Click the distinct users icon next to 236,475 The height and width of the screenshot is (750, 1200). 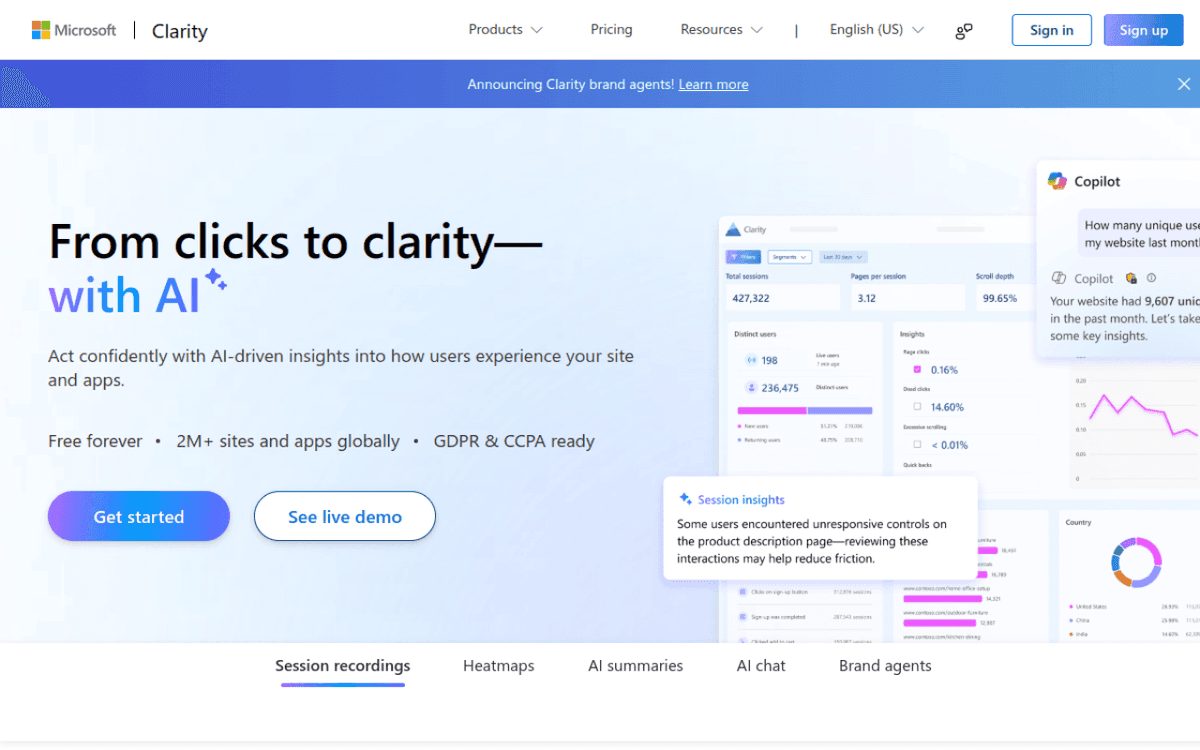pyautogui.click(x=751, y=388)
